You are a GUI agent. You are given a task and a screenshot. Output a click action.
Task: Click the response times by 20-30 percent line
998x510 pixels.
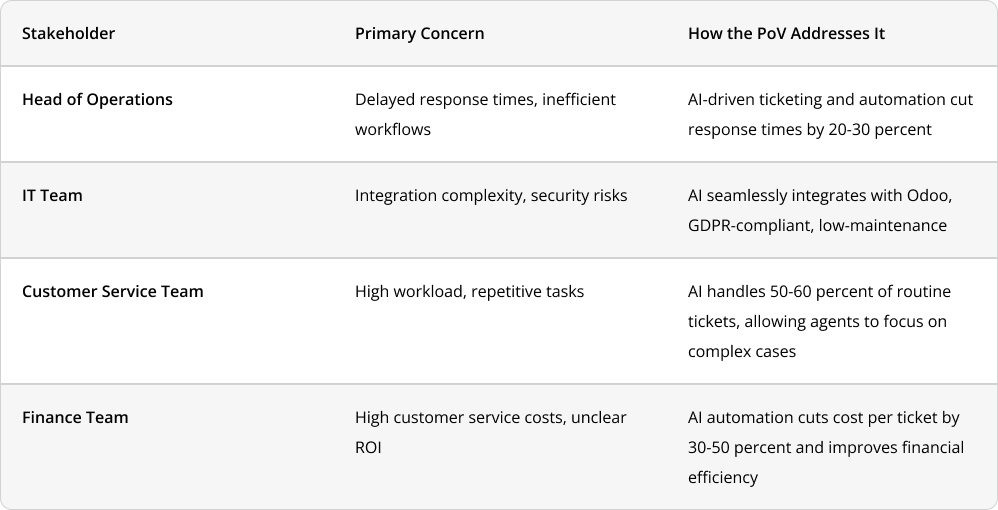point(810,129)
